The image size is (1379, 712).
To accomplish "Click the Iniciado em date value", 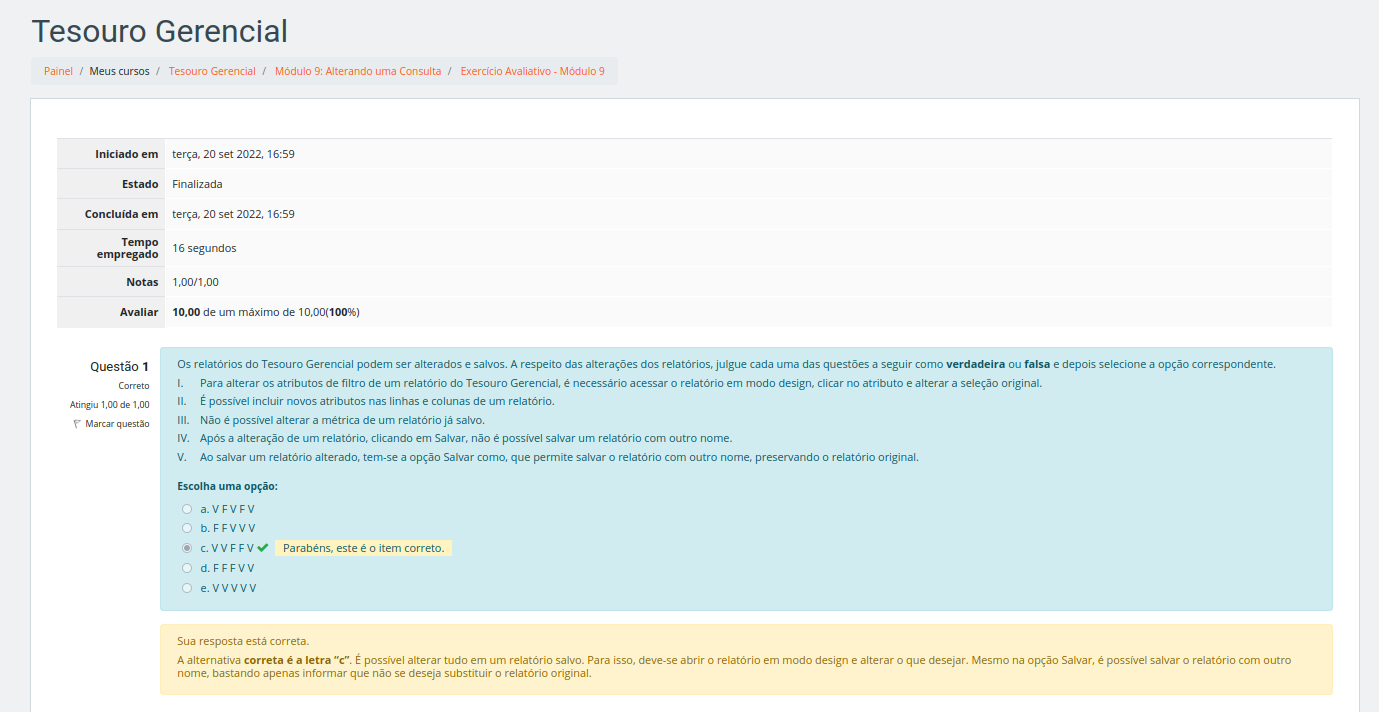I will coord(233,154).
